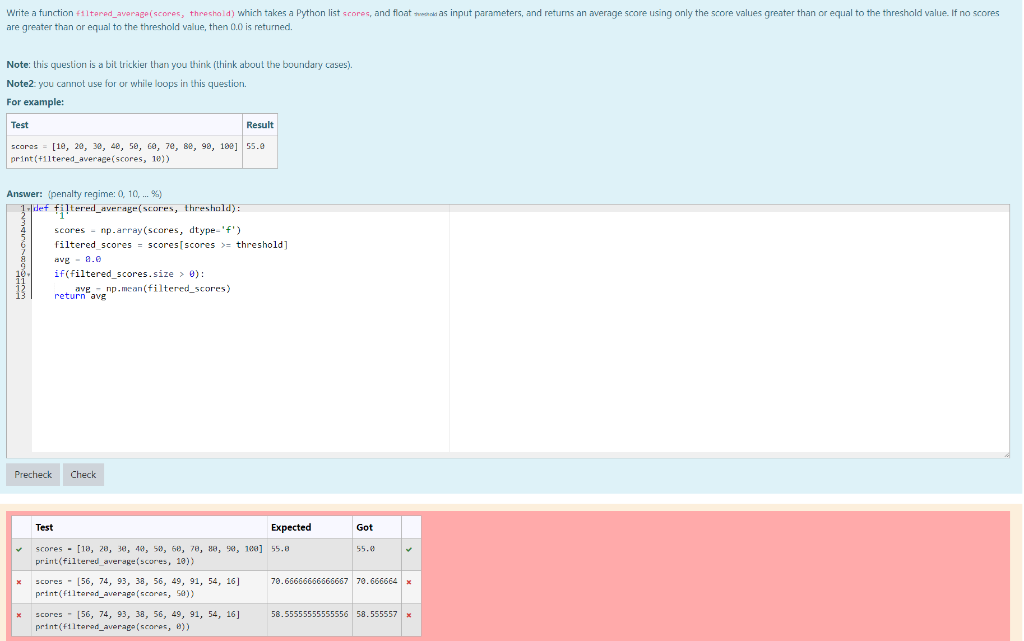Image resolution: width=1024 pixels, height=641 pixels.
Task: Collapse the if block on line 10
Action: click(28, 274)
